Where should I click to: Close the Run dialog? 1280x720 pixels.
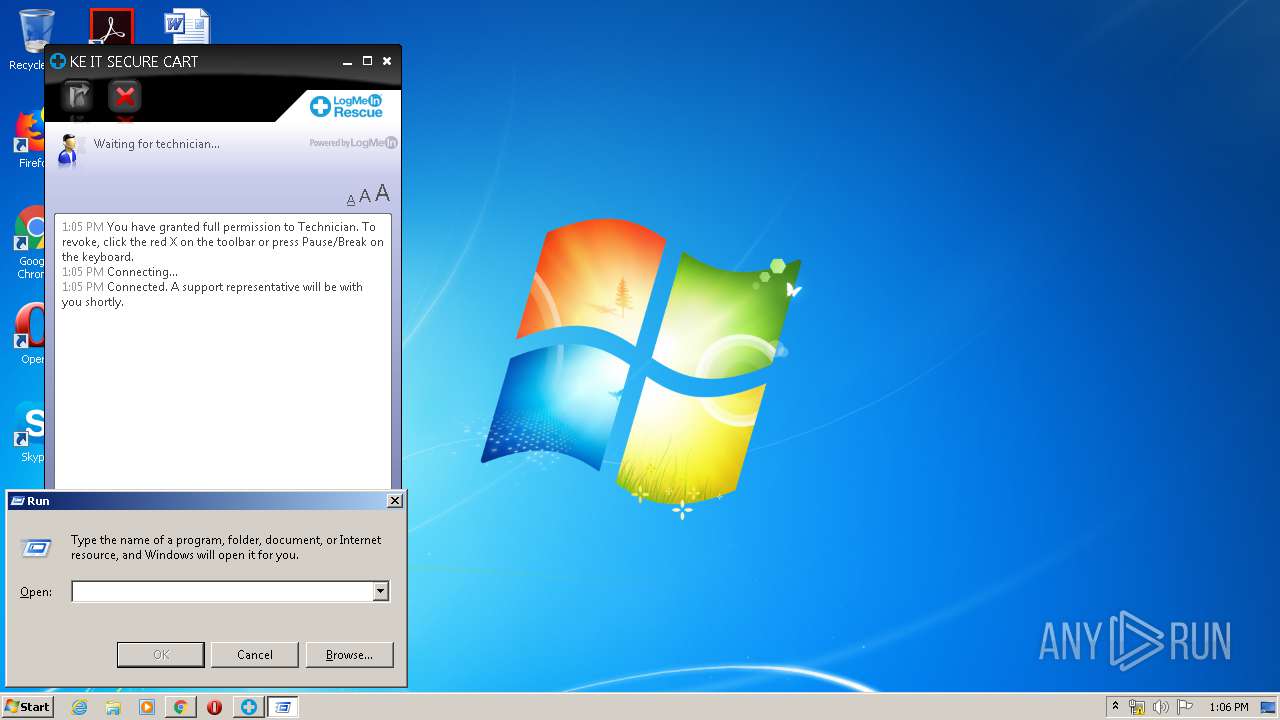(x=395, y=501)
